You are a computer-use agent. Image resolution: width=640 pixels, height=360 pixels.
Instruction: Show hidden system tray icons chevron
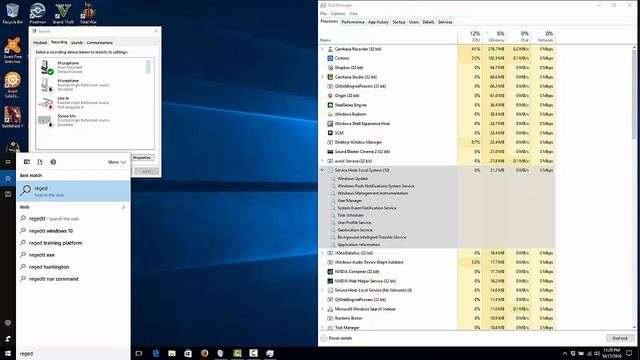click(565, 353)
